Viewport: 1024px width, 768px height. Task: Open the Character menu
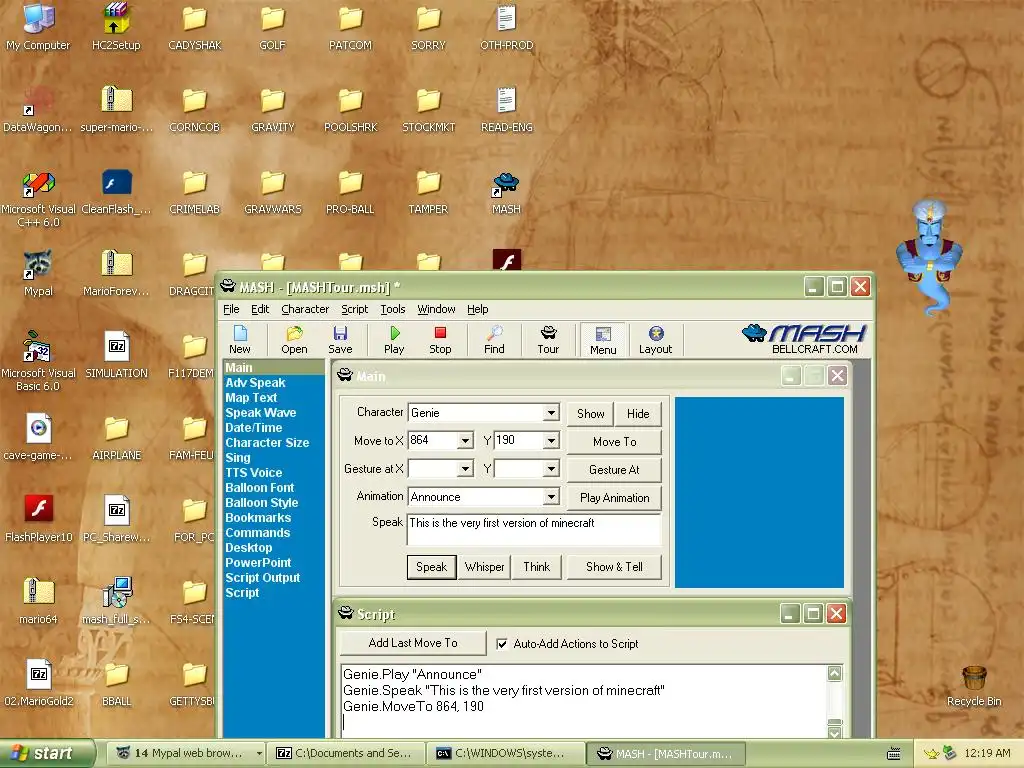coord(305,310)
